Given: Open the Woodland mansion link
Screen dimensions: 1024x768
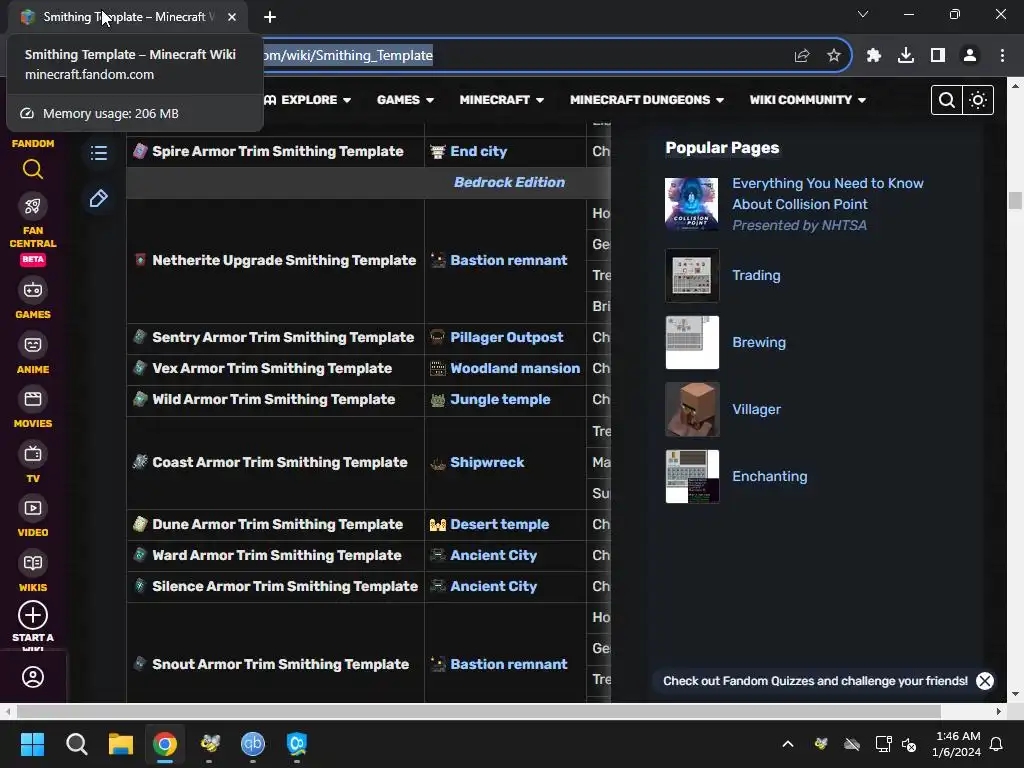Looking at the screenshot, I should tap(515, 368).
